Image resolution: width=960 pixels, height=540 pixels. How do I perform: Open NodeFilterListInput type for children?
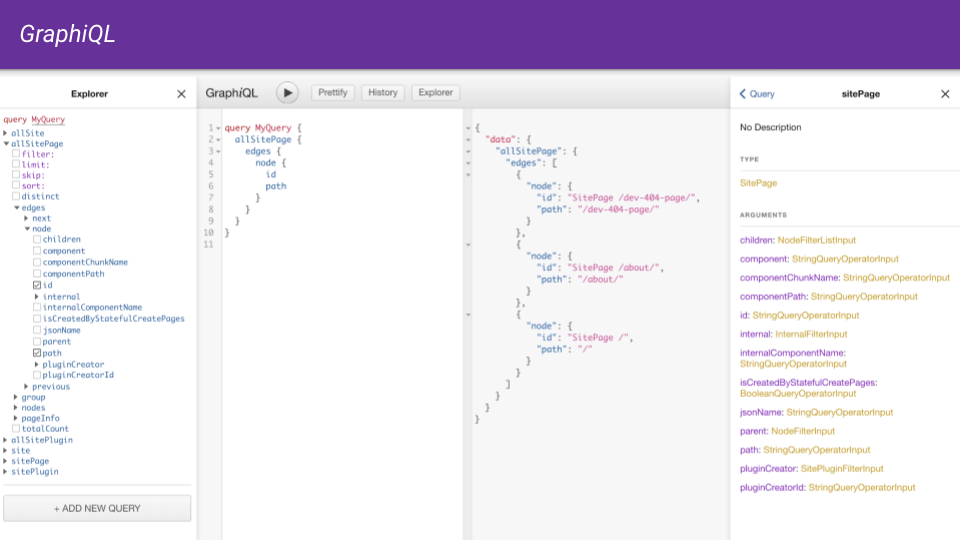tap(817, 240)
